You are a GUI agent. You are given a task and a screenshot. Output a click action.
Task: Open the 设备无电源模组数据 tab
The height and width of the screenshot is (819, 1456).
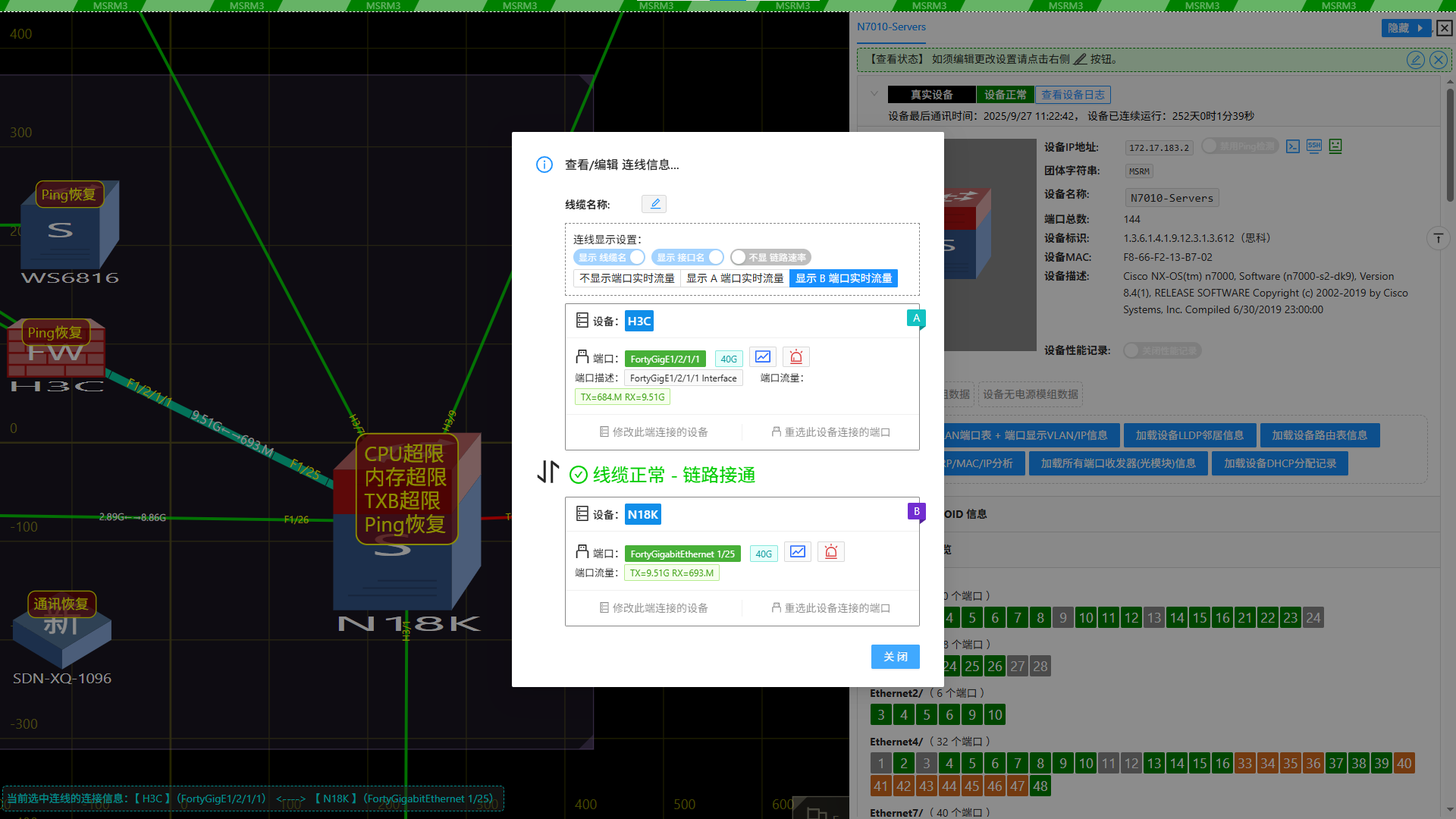tap(1030, 394)
